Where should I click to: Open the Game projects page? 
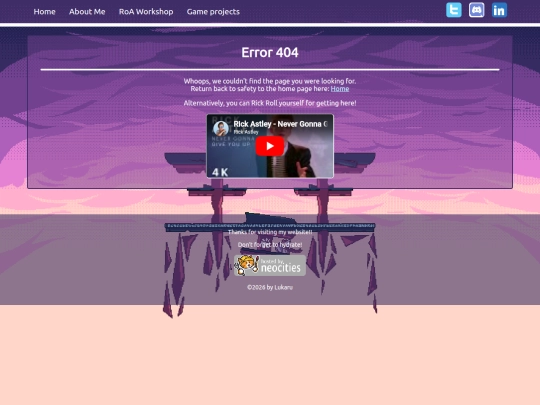[213, 12]
